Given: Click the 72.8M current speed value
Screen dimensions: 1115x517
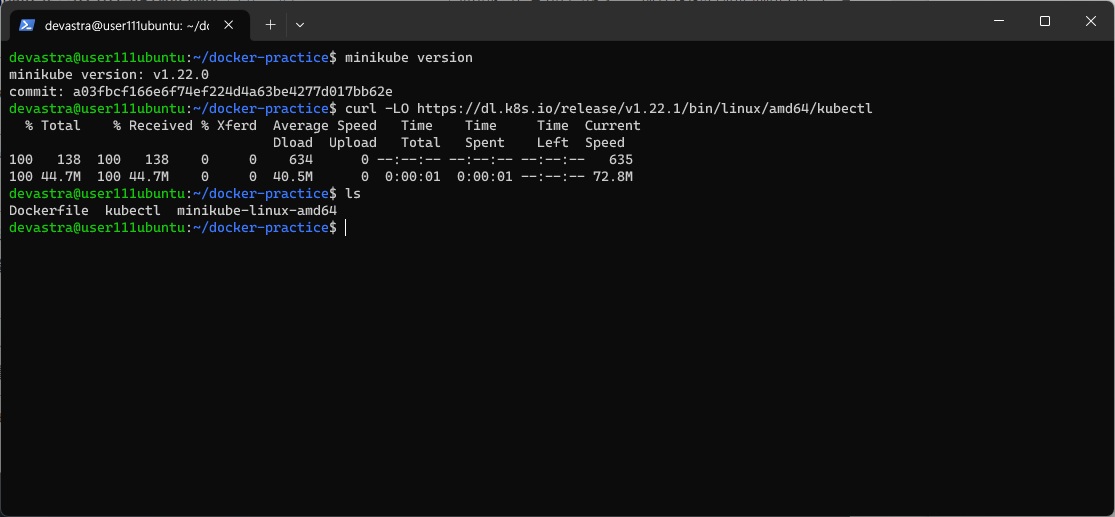Looking at the screenshot, I should tap(613, 177).
